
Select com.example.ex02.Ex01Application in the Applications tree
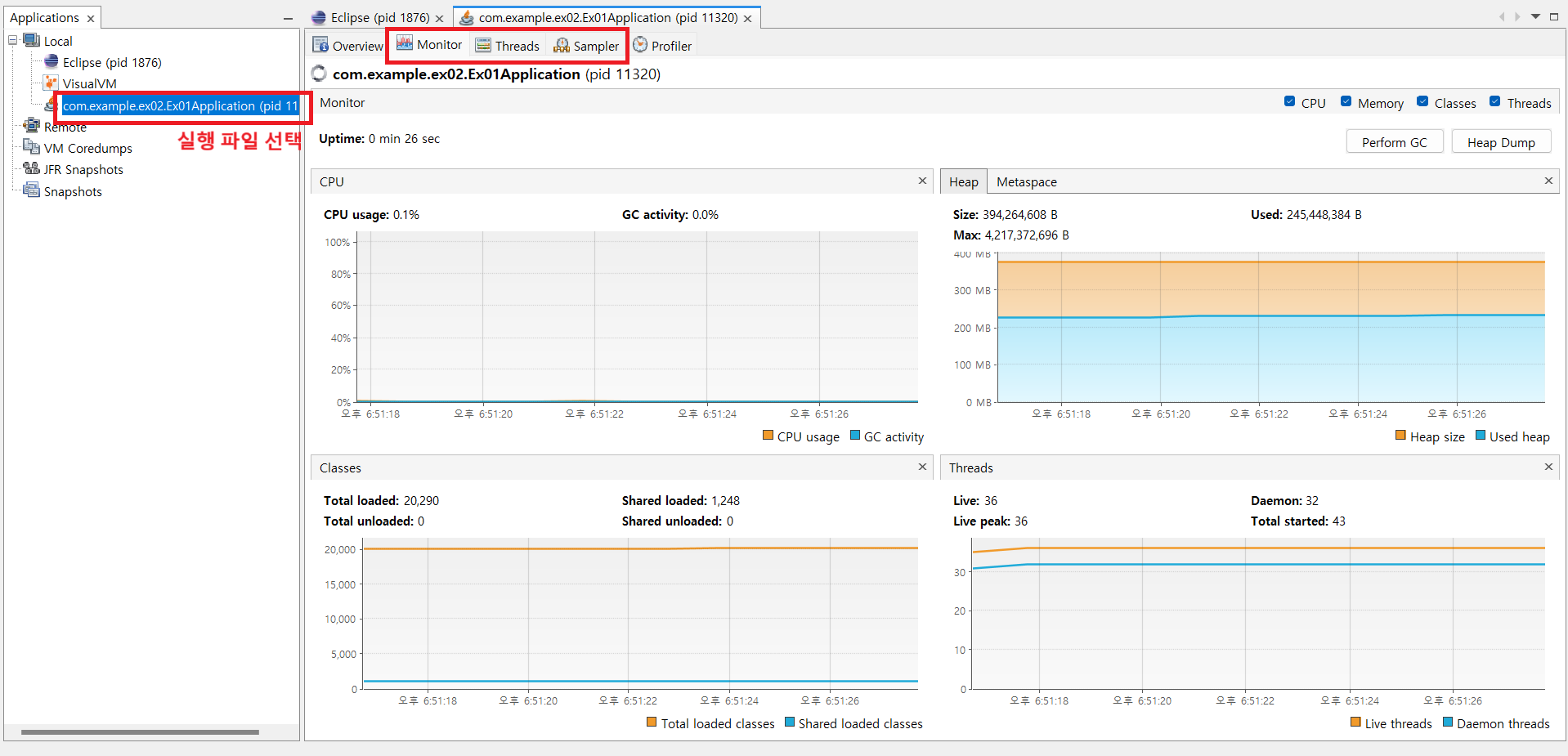point(181,105)
